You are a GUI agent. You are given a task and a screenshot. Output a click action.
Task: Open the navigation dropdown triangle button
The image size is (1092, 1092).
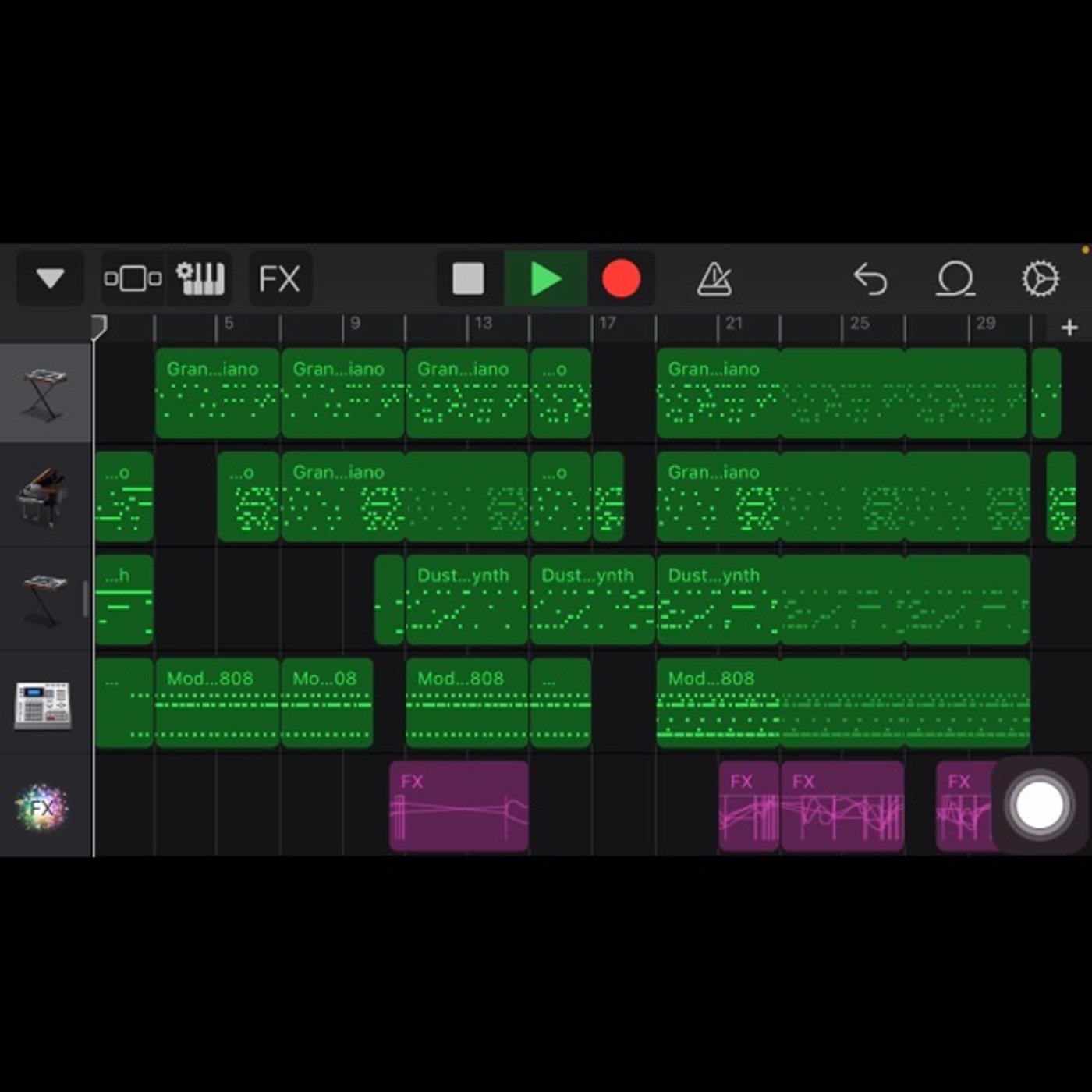pos(50,278)
